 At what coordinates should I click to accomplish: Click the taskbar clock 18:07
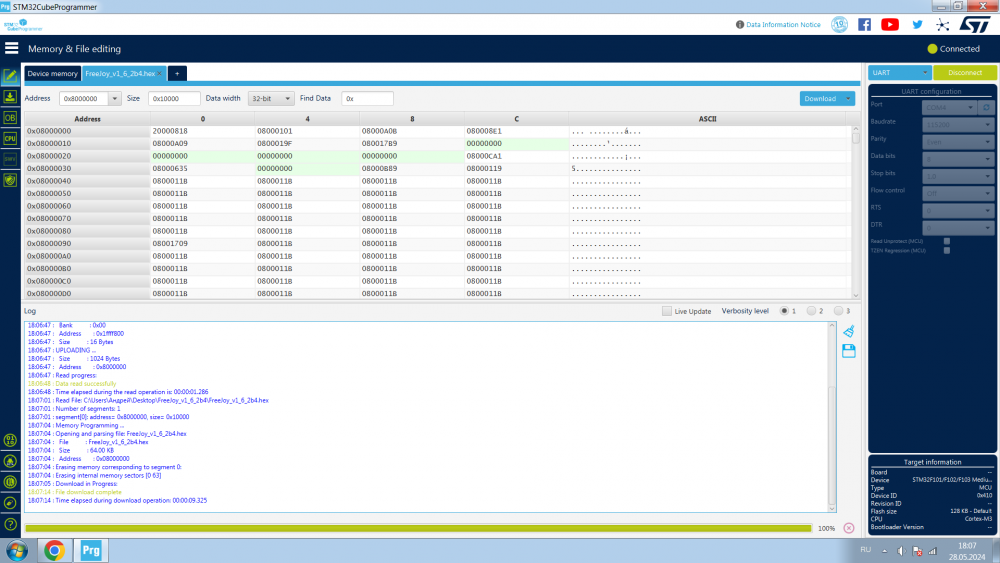pos(967,546)
